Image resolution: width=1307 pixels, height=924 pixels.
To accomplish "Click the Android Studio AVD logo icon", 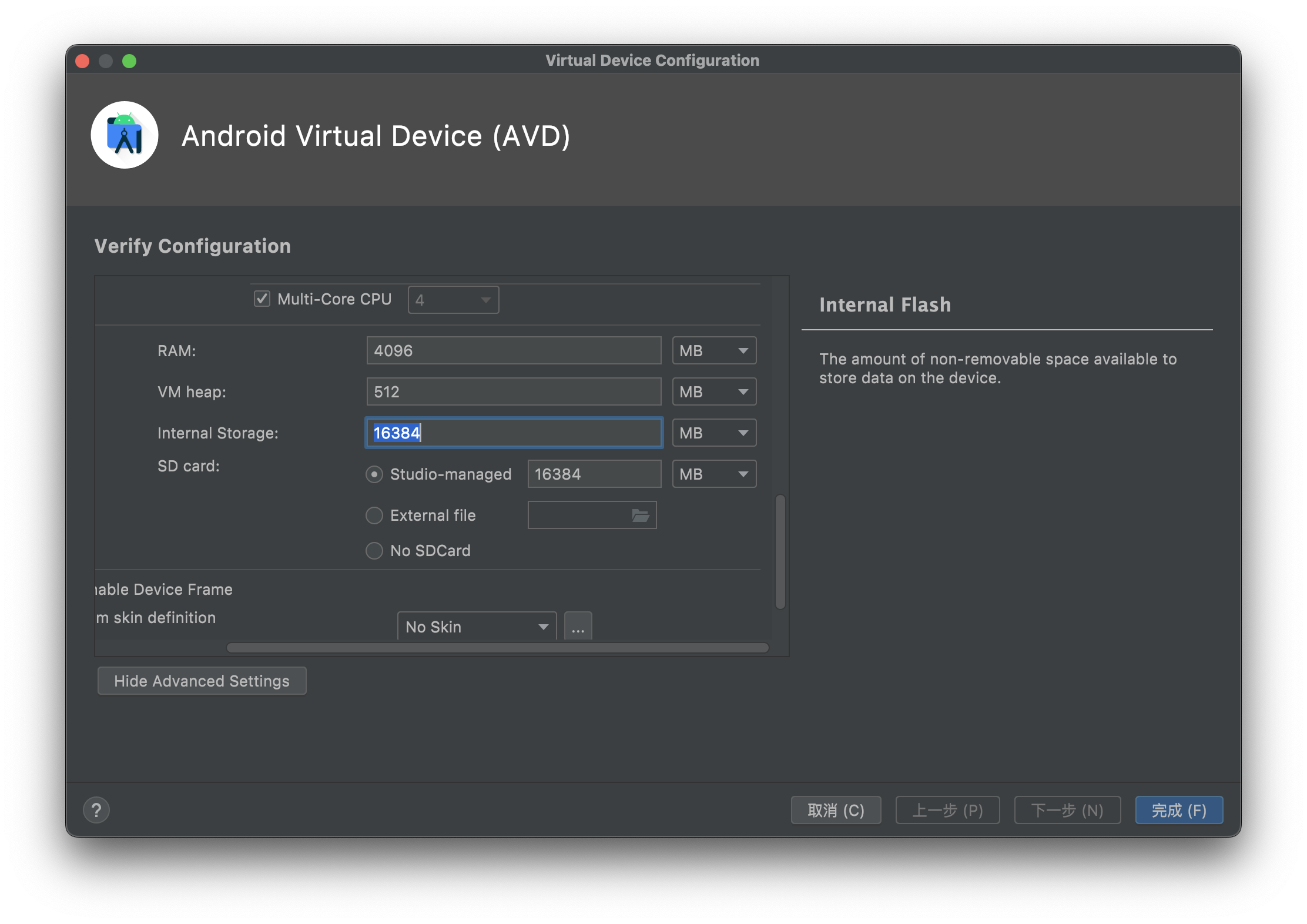I will [x=125, y=135].
